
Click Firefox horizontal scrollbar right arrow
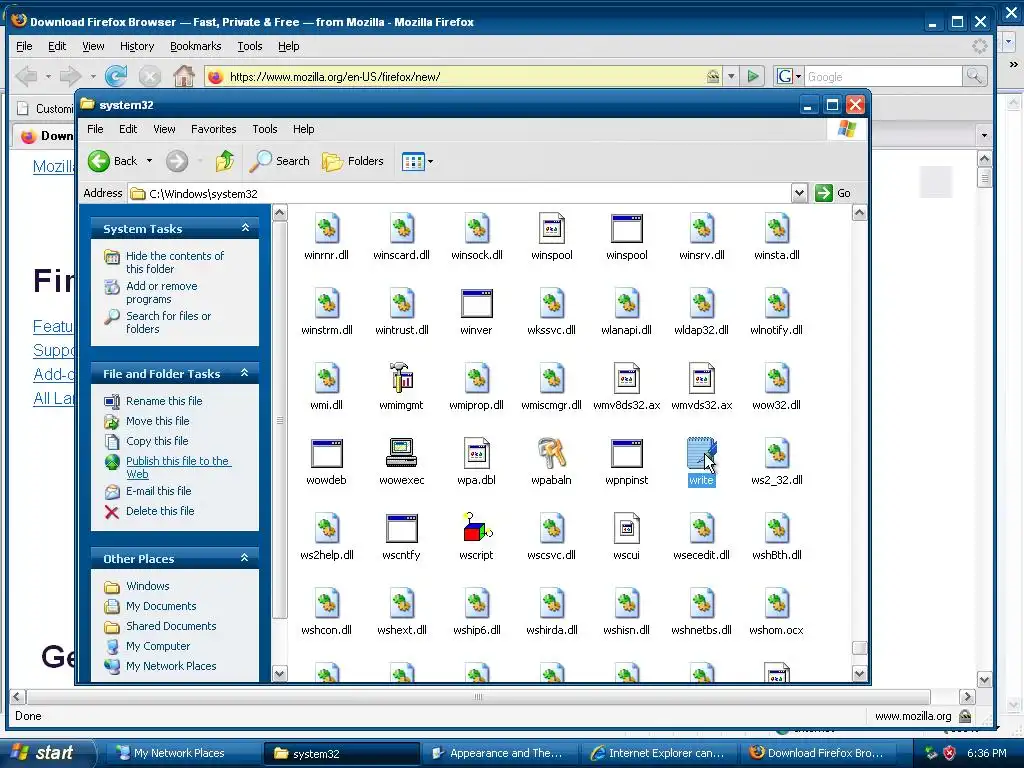pos(967,697)
